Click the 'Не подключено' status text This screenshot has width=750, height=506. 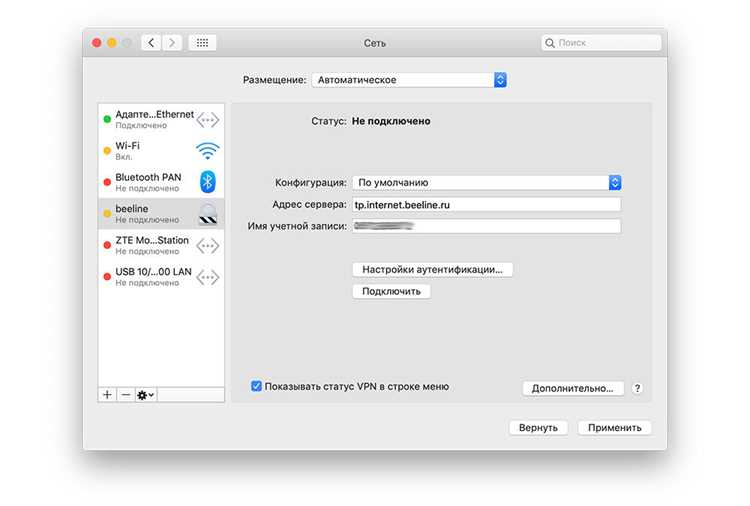click(391, 121)
